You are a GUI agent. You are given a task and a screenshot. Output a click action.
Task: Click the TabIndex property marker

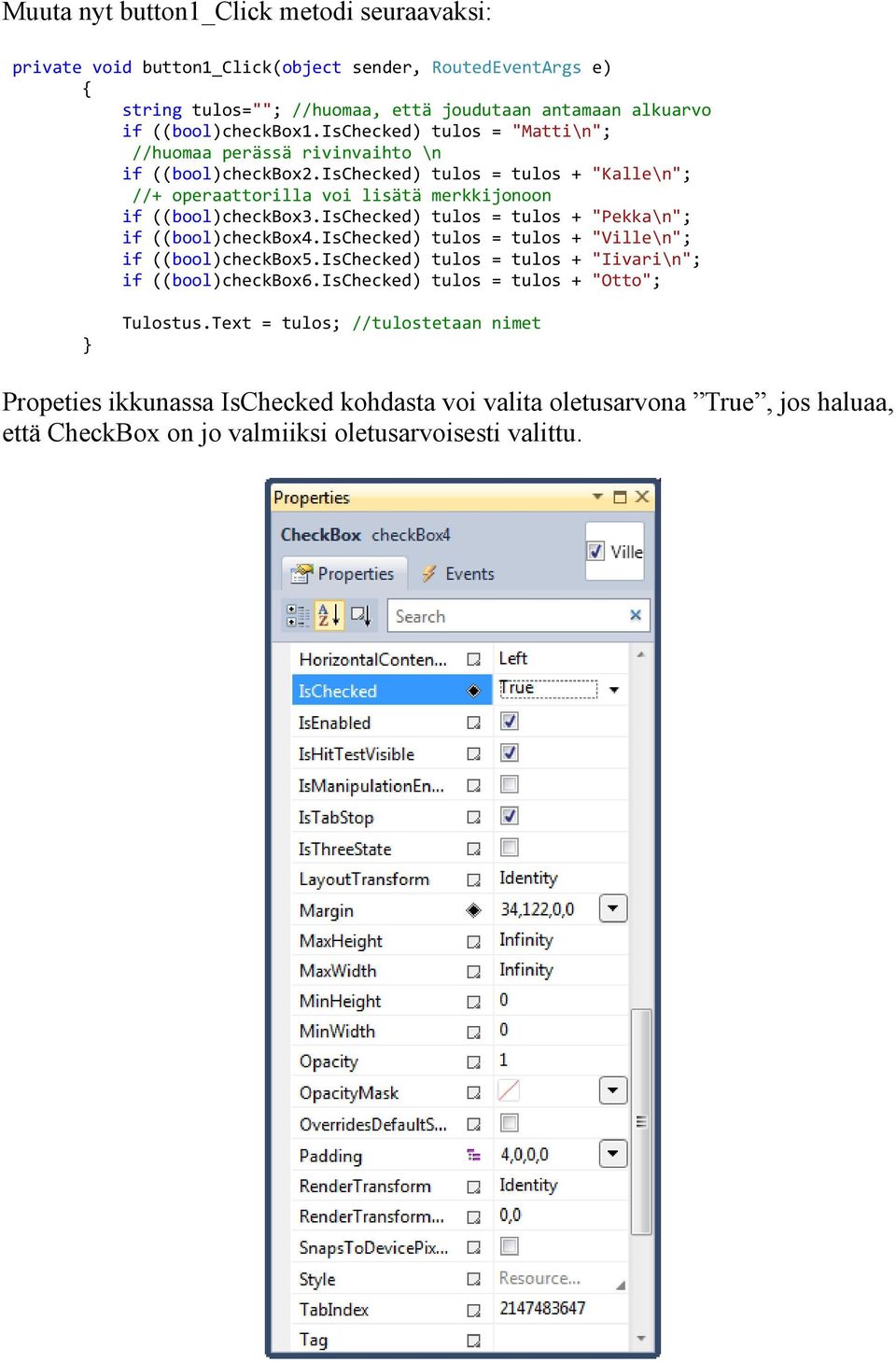(473, 1310)
